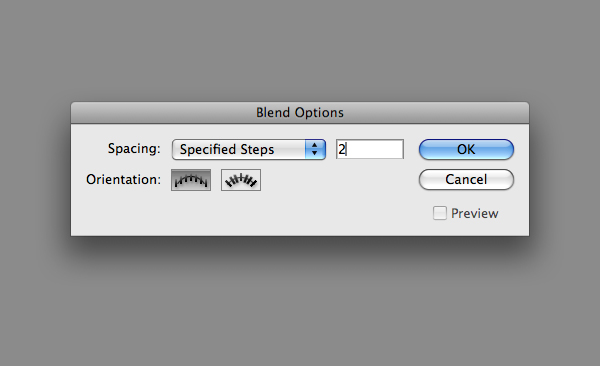Choose the second orientation button with tilted marks
Screen dimensions: 600x366
click(x=241, y=180)
